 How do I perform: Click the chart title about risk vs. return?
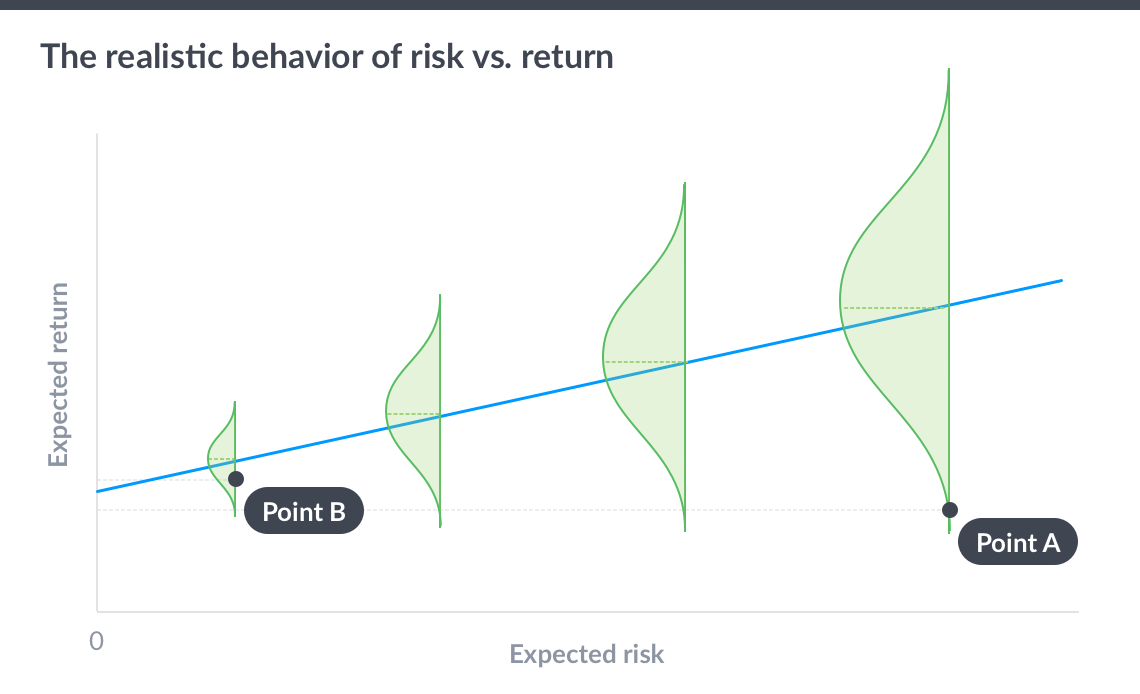(326, 56)
